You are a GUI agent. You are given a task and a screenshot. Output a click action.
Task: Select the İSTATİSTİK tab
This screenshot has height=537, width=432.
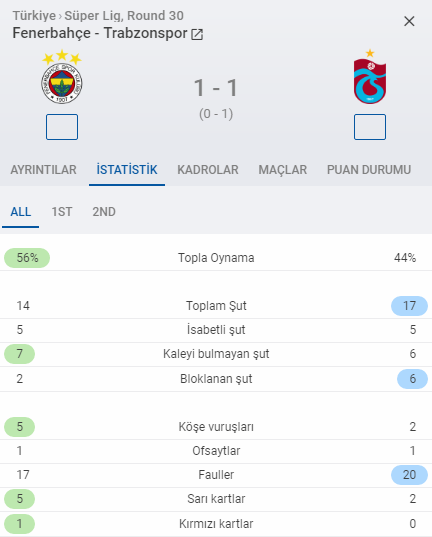click(x=127, y=170)
